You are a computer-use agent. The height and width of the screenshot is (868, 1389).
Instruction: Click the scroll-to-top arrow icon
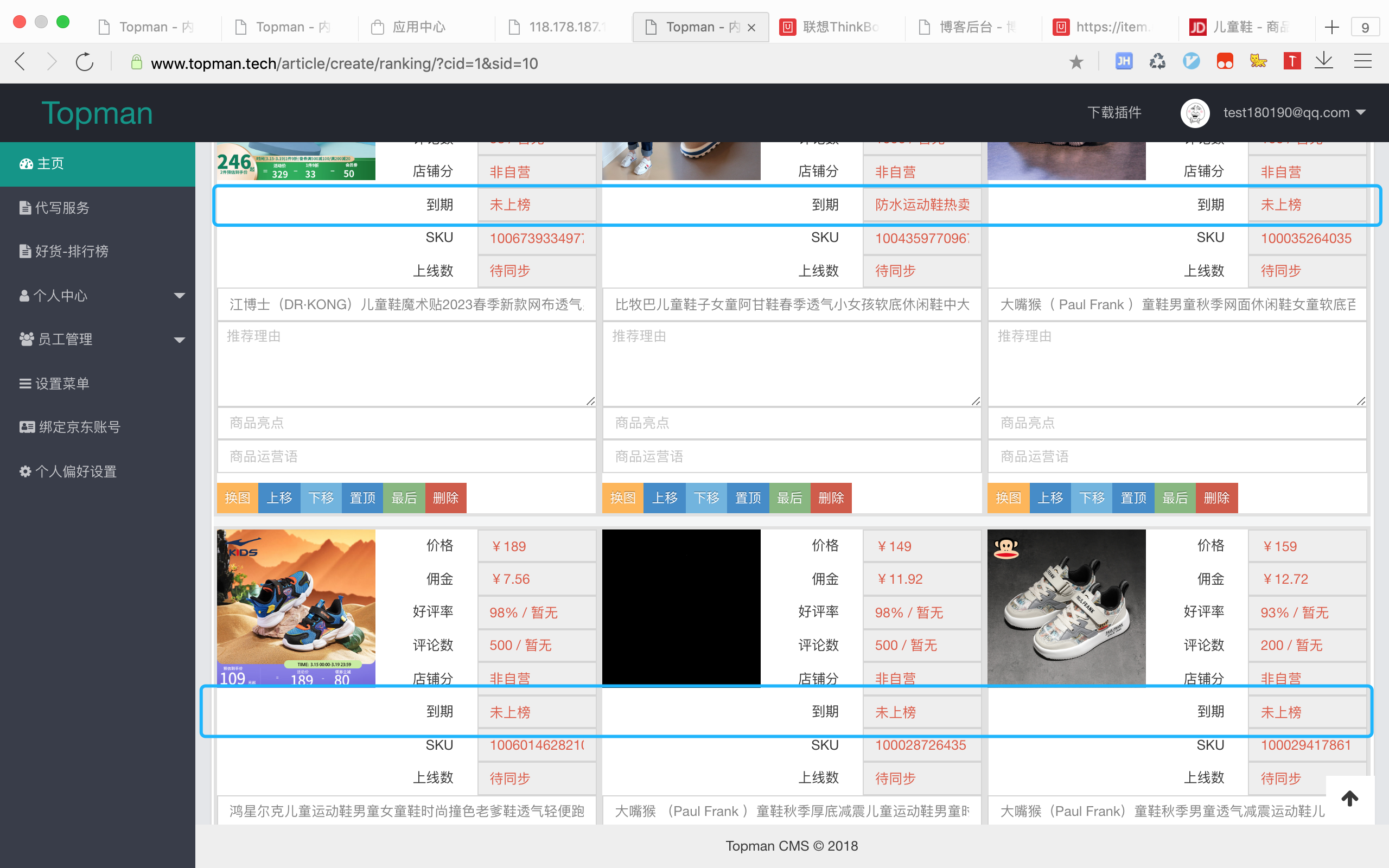1349,798
